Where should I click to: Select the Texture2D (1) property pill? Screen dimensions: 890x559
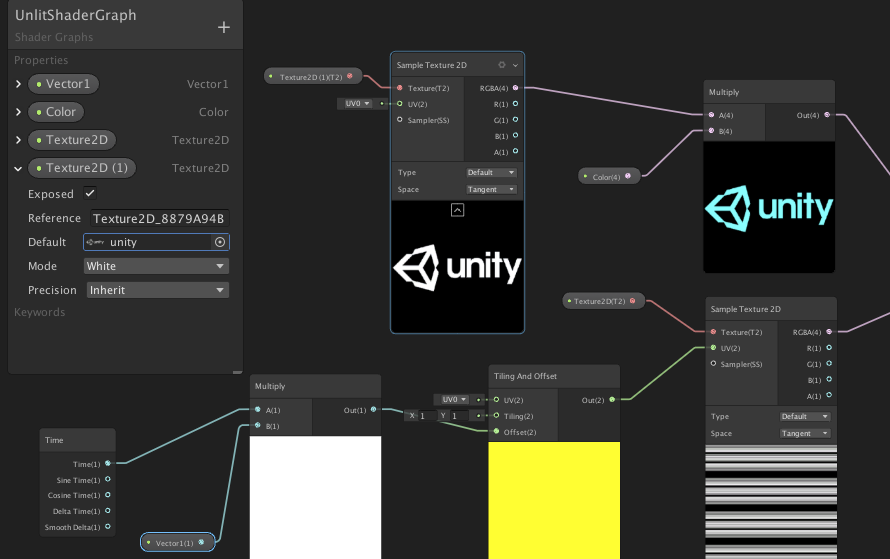point(82,168)
